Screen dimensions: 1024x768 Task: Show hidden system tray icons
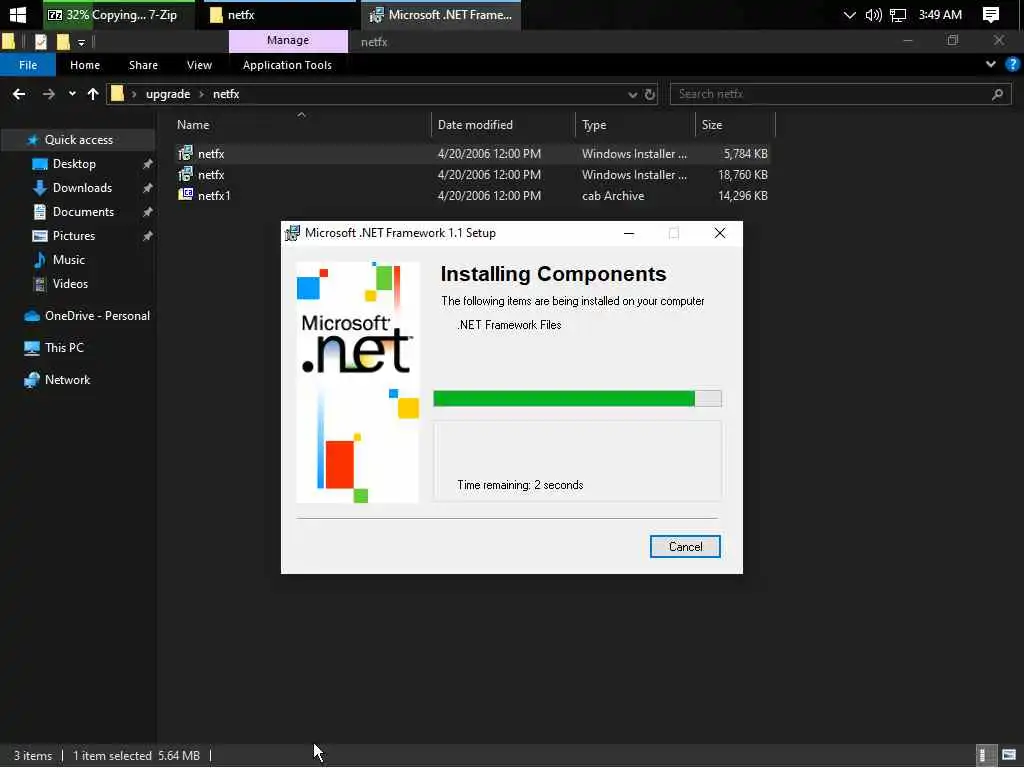click(x=849, y=14)
